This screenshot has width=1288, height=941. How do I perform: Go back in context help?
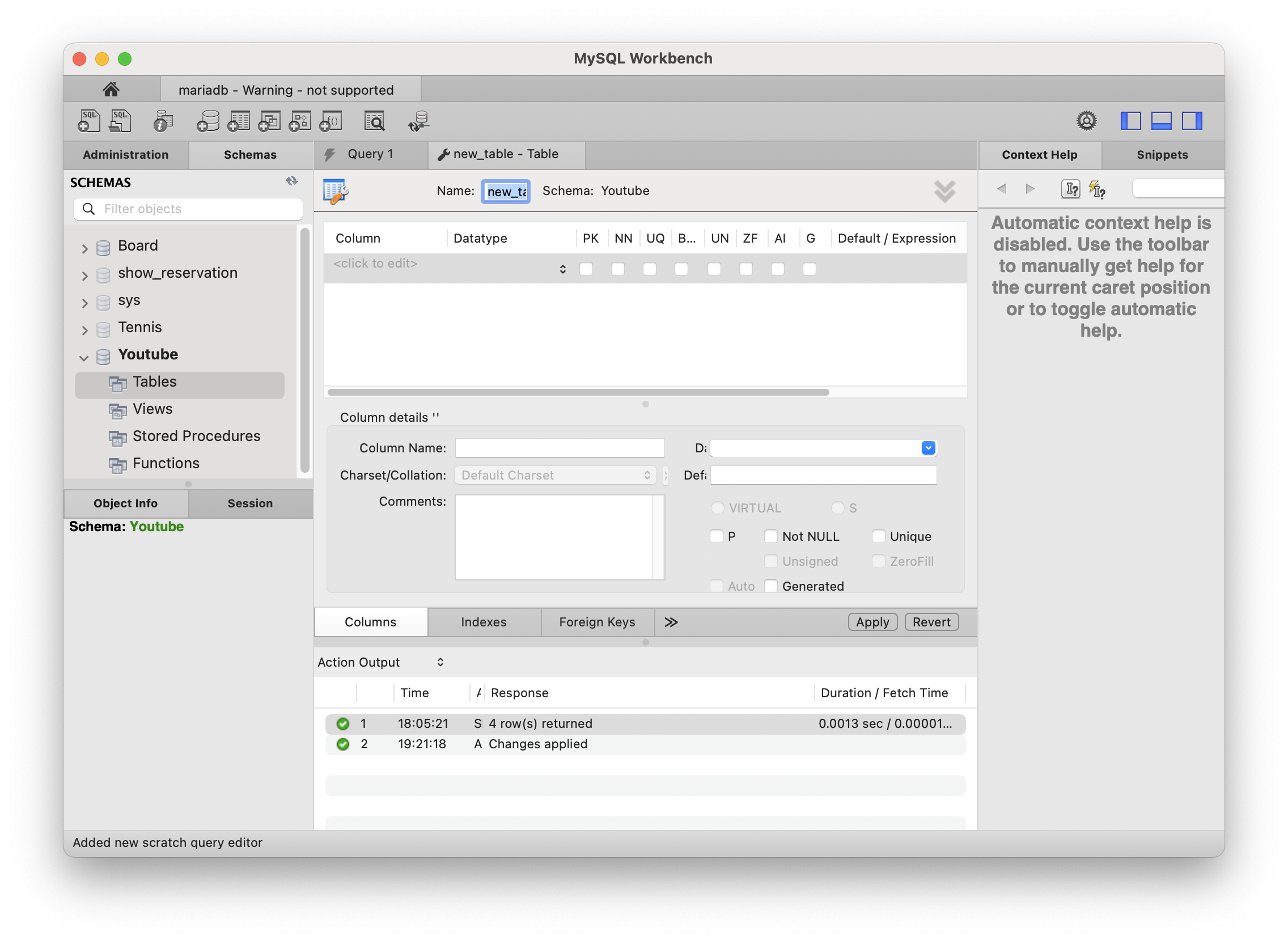pyautogui.click(x=1002, y=189)
